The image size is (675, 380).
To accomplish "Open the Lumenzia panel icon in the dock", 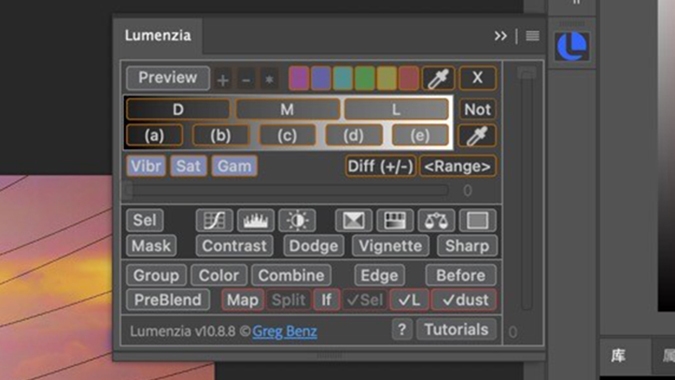I will pyautogui.click(x=572, y=46).
